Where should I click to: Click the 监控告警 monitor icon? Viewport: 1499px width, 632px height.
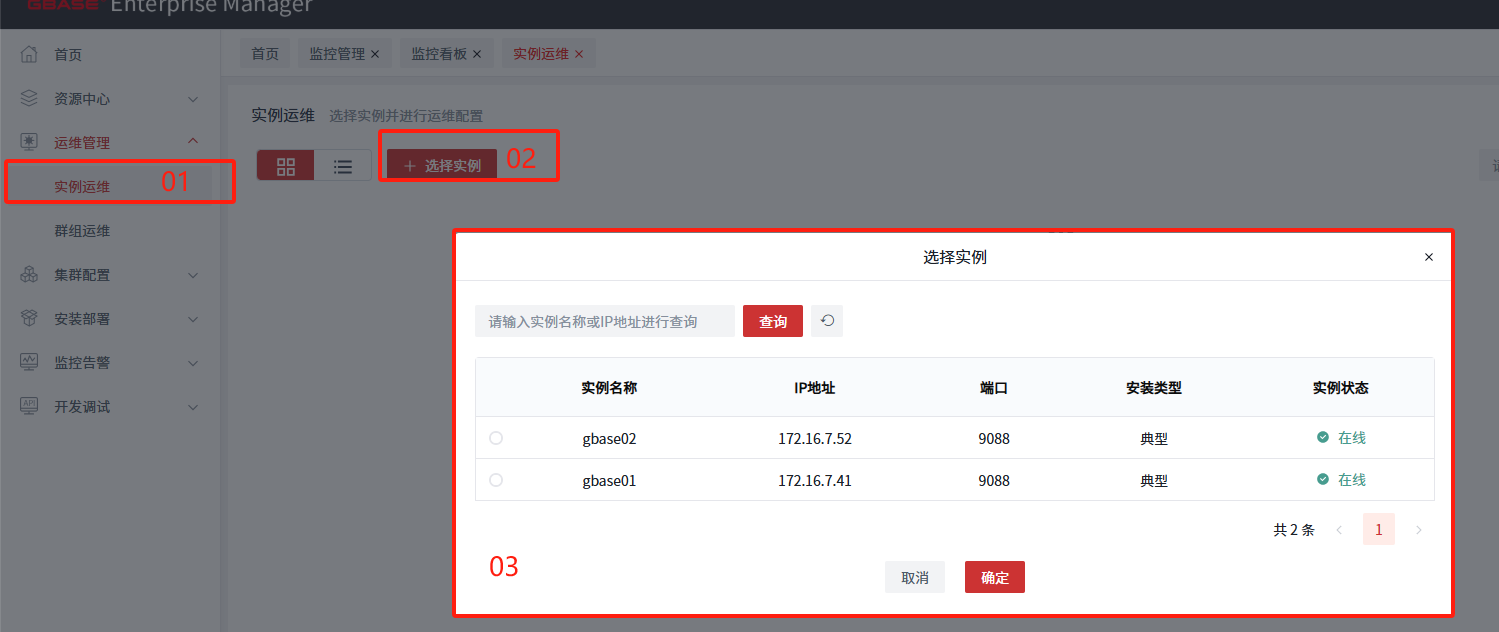click(29, 362)
